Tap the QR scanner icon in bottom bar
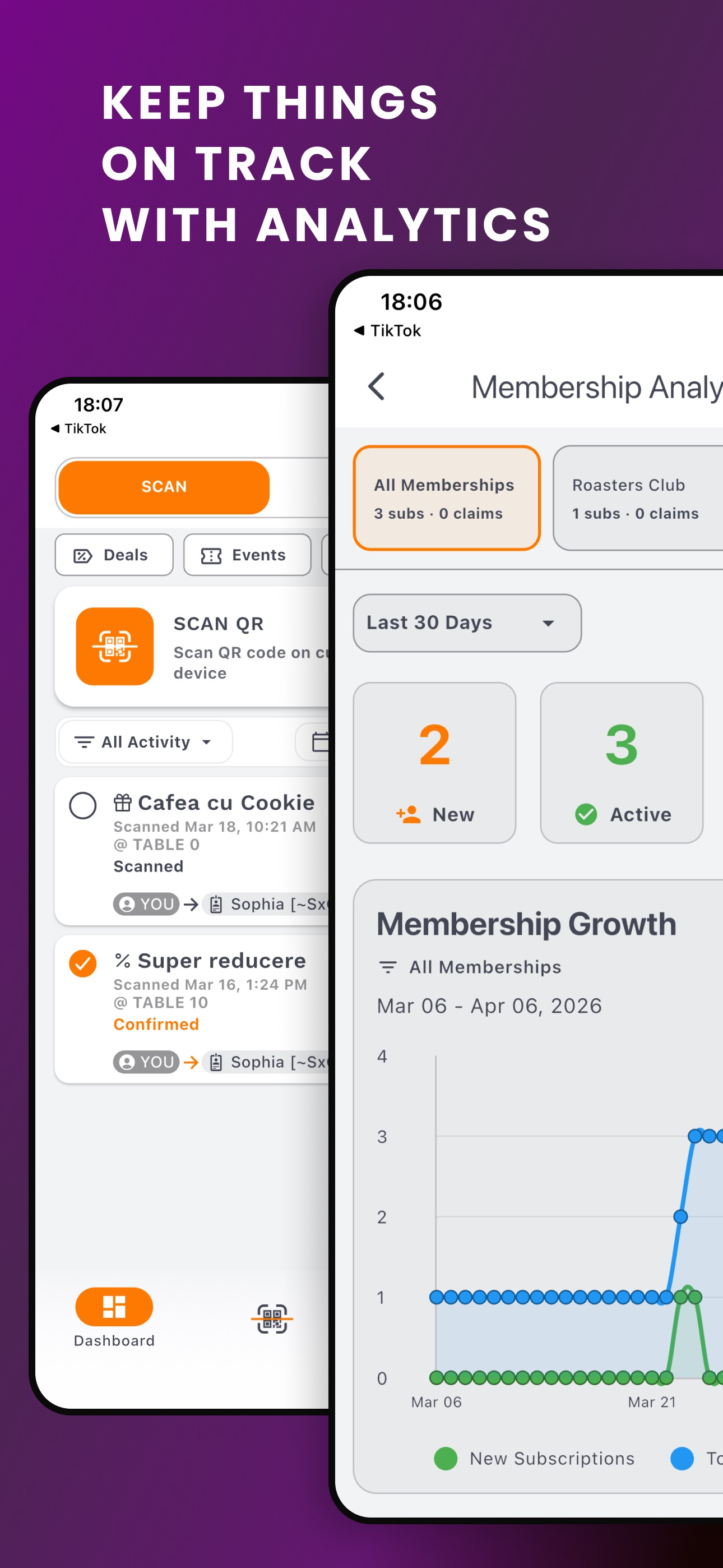The height and width of the screenshot is (1568, 723). [x=271, y=1318]
